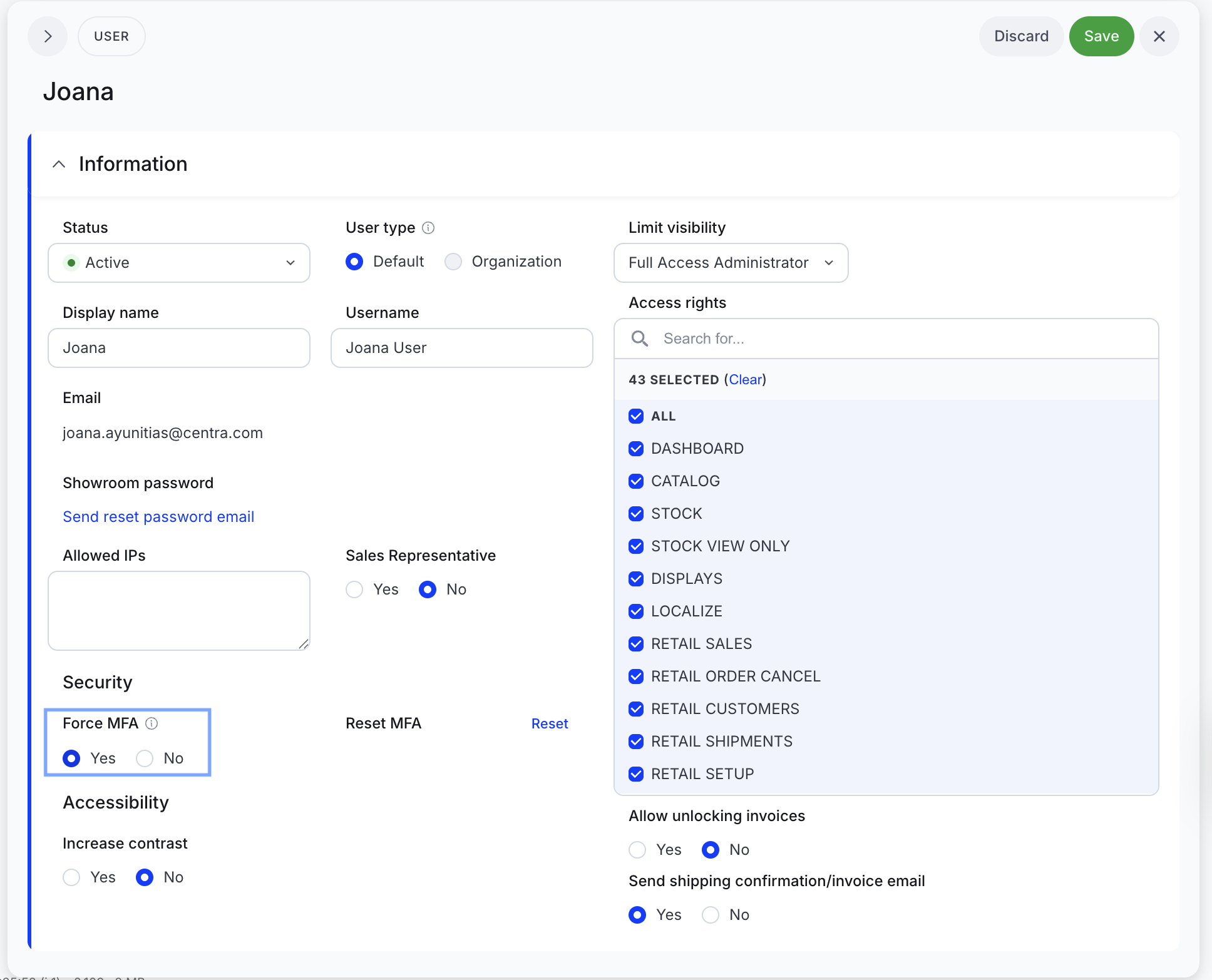Click the Force MFA info icon
The image size is (1212, 980).
(151, 723)
